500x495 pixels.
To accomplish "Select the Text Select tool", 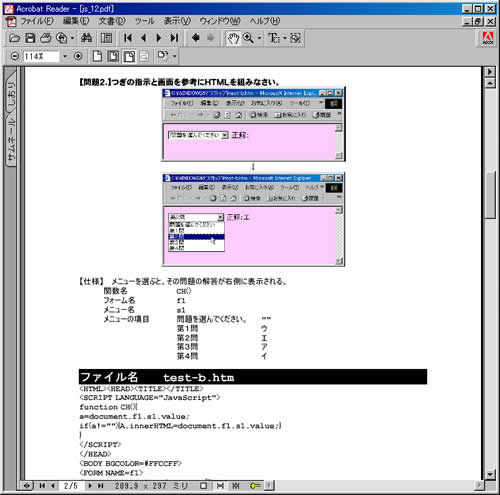I will click(x=274, y=38).
